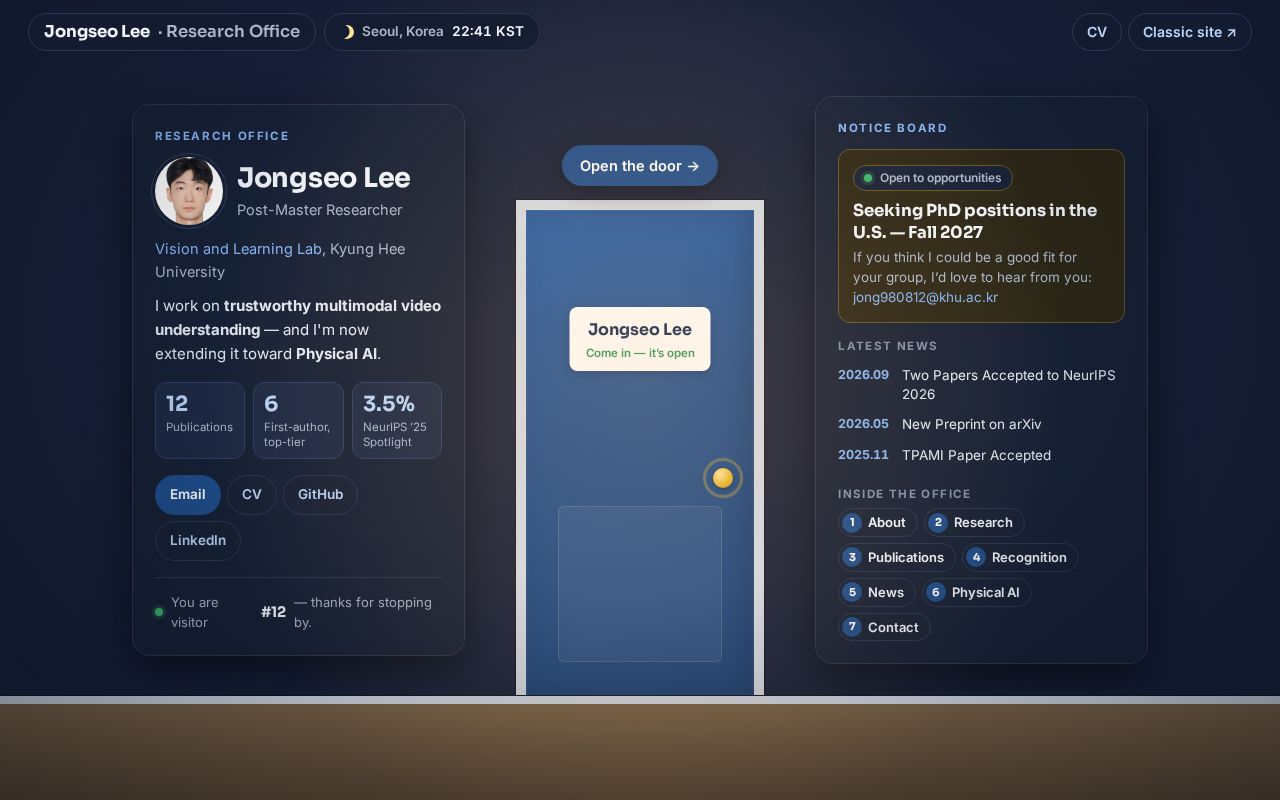Click the Email button in profile card
This screenshot has width=1280, height=800.
(x=188, y=495)
